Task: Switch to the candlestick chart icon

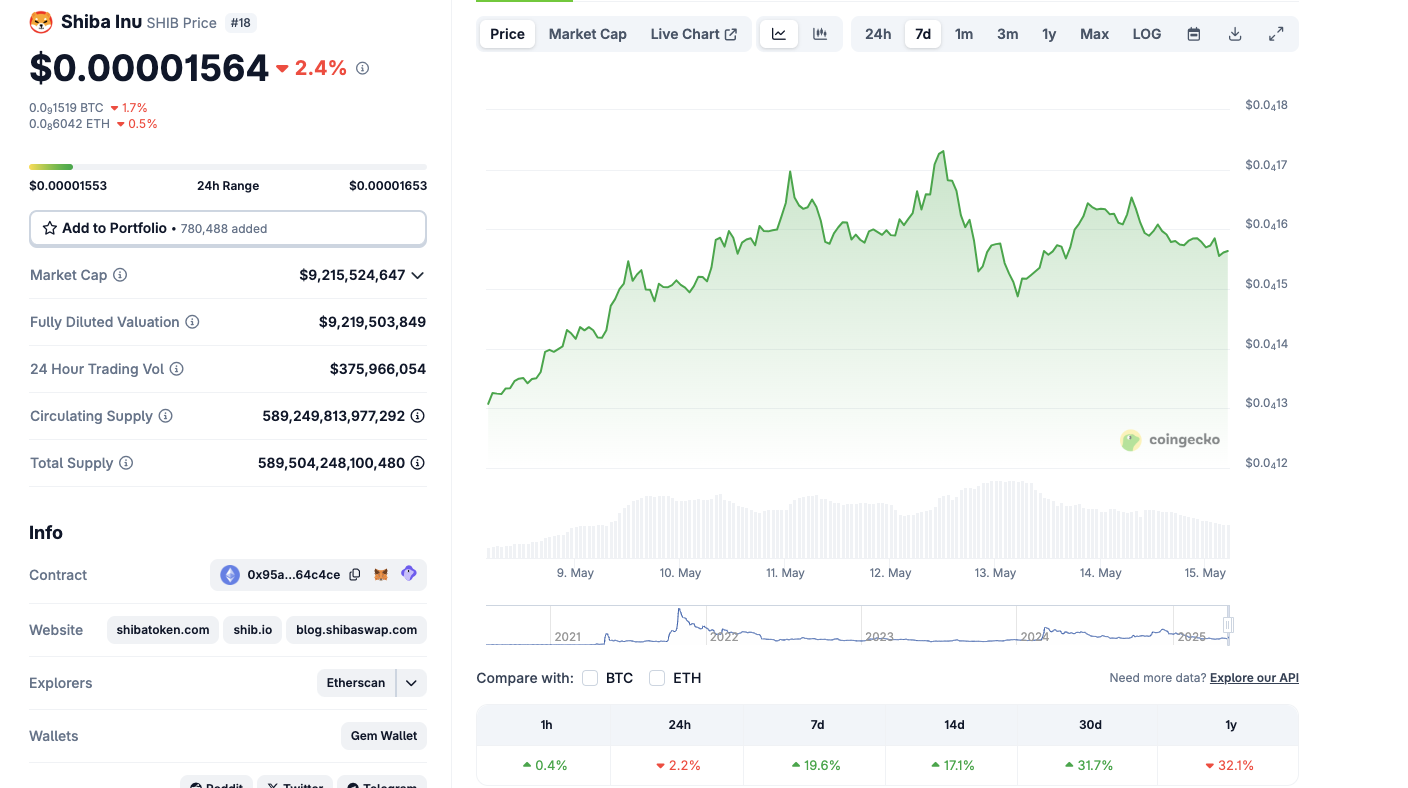Action: 820,34
